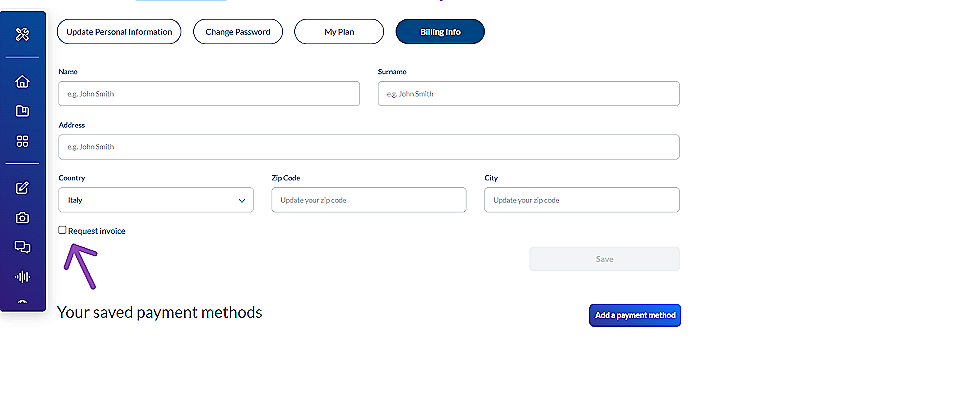The width and height of the screenshot is (962, 405).
Task: Click the tools logo icon in sidebar
Action: coord(23,35)
